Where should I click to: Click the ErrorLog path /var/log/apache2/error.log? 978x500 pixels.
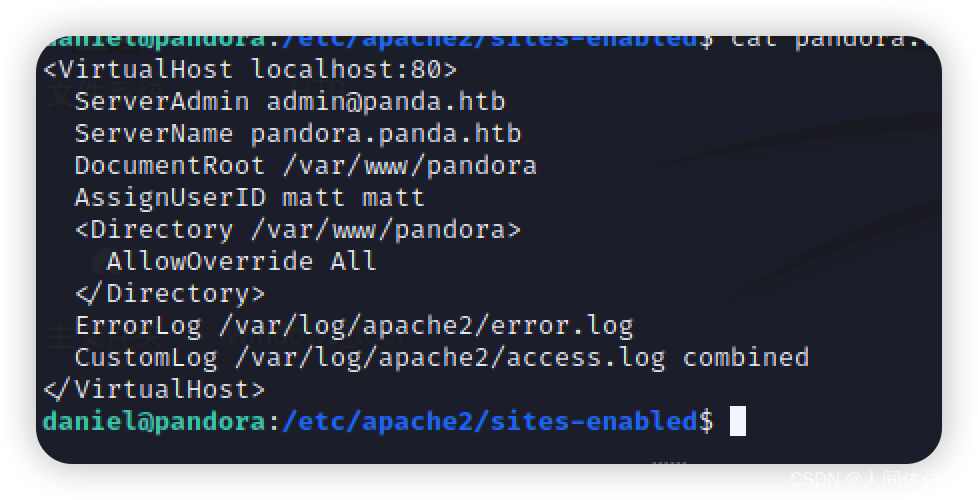point(427,326)
